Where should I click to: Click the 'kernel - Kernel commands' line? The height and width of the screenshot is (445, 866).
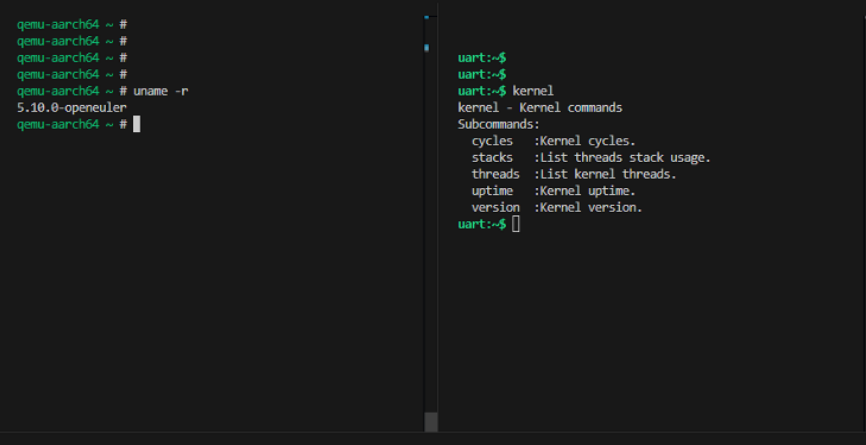(x=539, y=107)
